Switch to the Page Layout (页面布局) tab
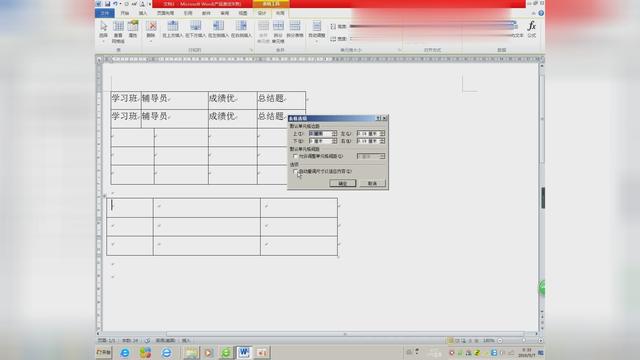 coord(165,13)
